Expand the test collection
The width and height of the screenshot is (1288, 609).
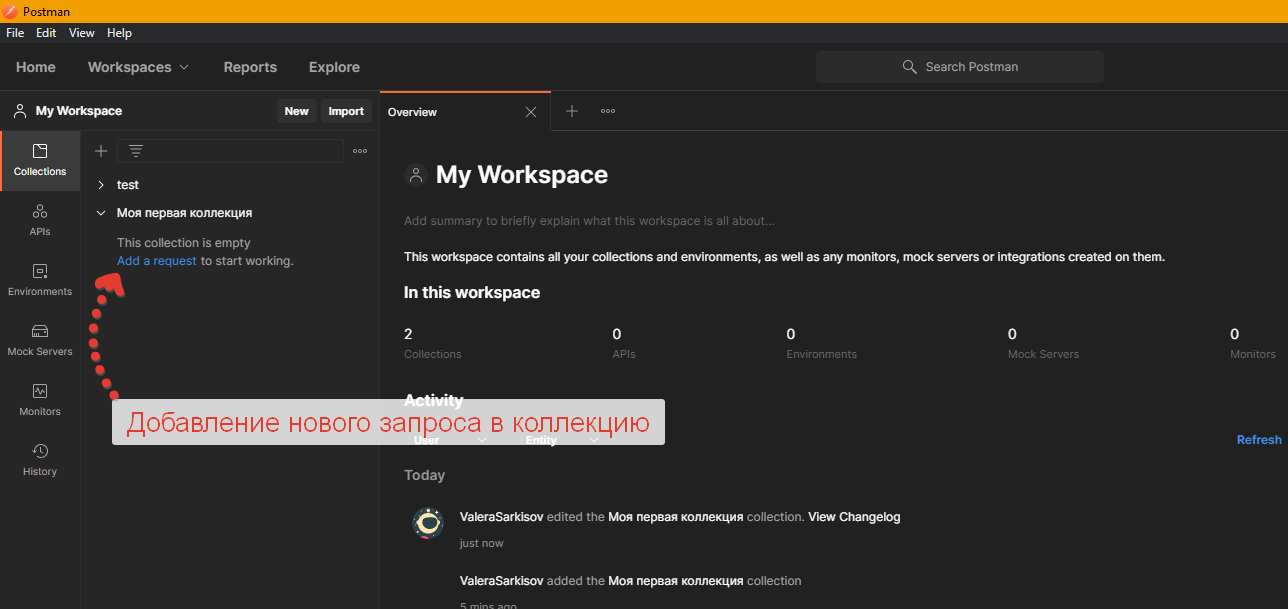point(101,185)
